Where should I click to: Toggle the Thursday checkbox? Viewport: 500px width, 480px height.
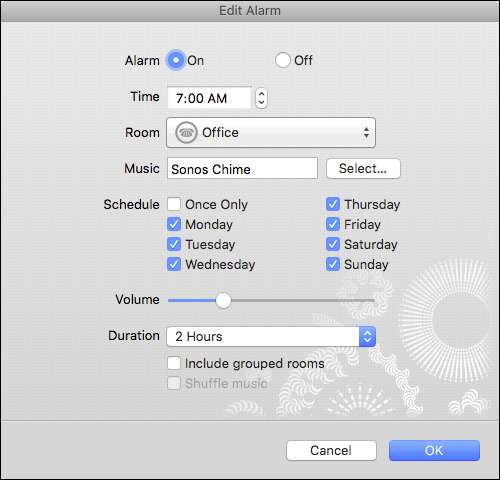pyautogui.click(x=333, y=204)
